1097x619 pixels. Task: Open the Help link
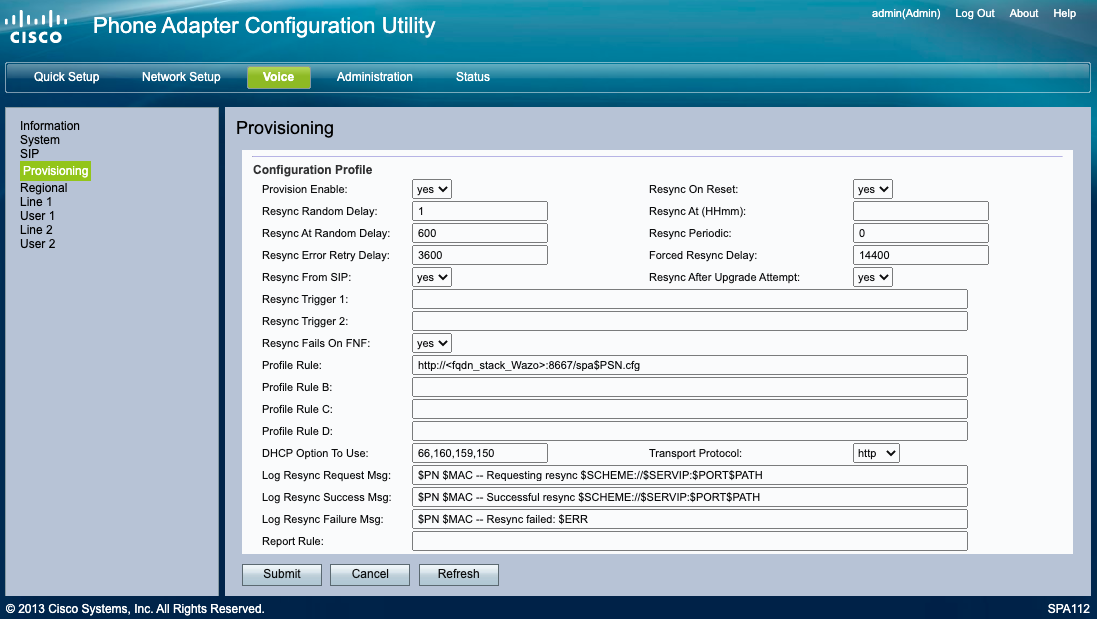(1064, 13)
